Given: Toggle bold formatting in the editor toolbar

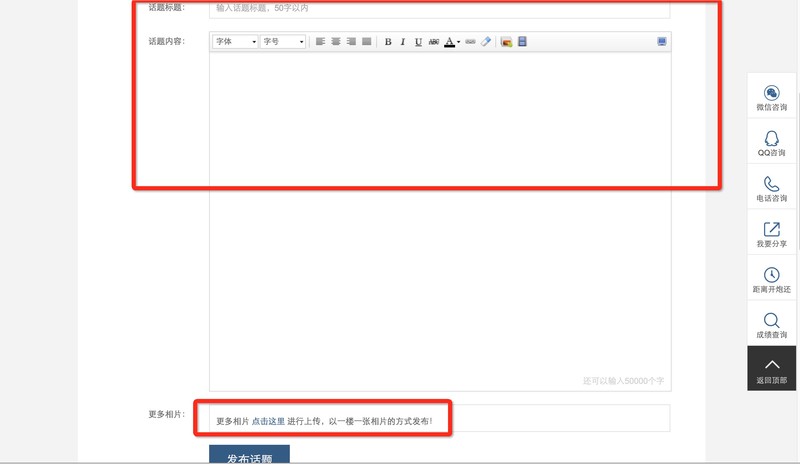Looking at the screenshot, I should pos(388,42).
